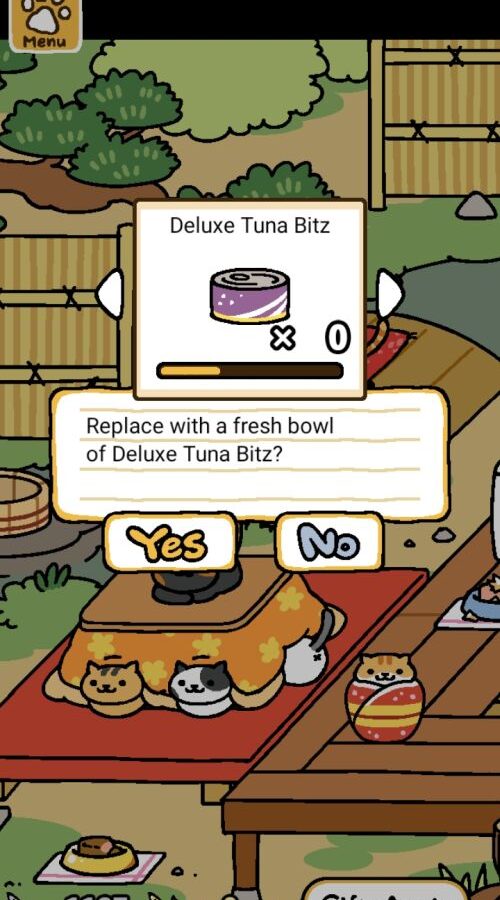Tap the Deluxe Tuna Bitz title text
Image resolution: width=500 pixels, height=900 pixels.
250,226
